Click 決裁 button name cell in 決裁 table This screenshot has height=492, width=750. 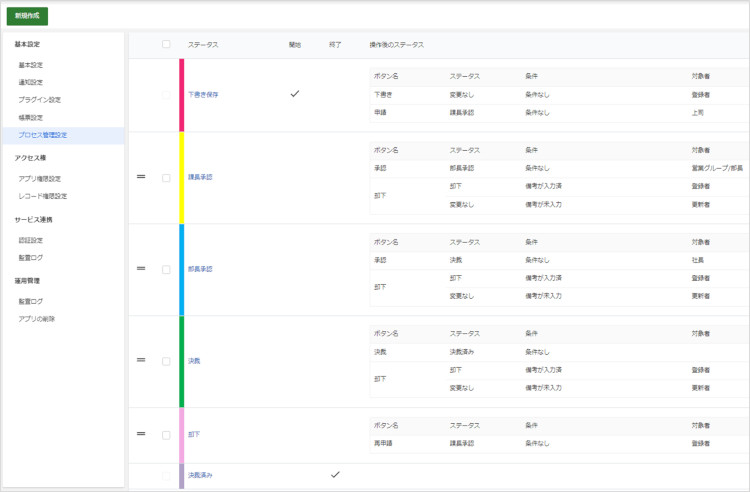(380, 352)
